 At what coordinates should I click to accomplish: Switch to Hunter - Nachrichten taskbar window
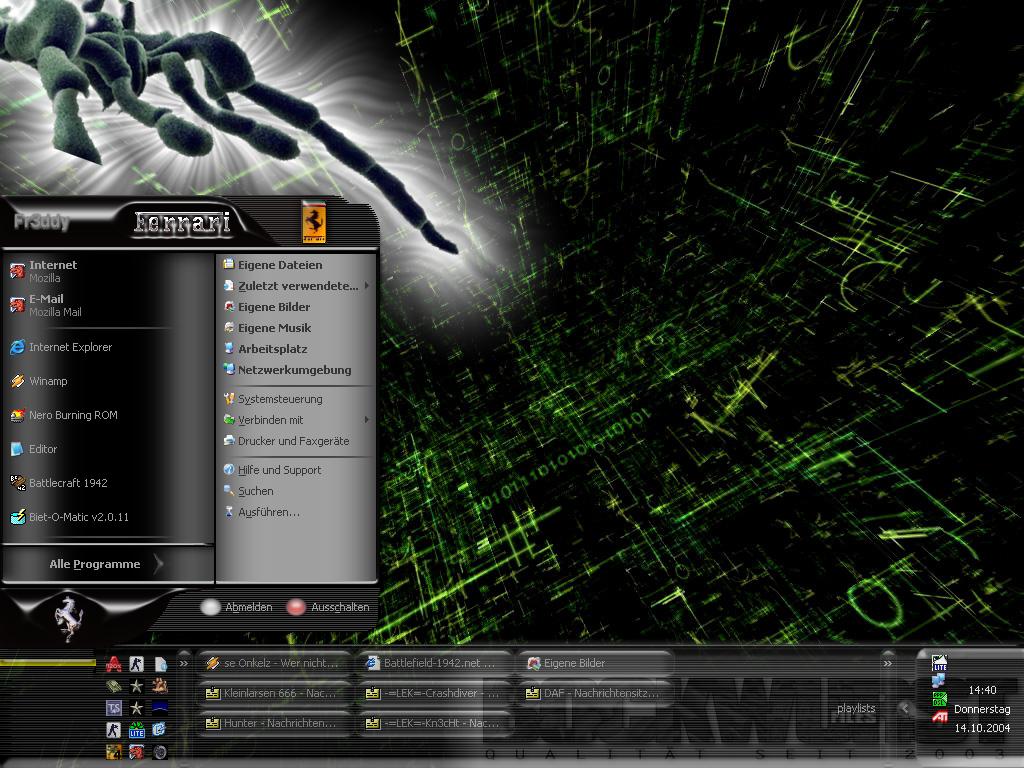(274, 723)
